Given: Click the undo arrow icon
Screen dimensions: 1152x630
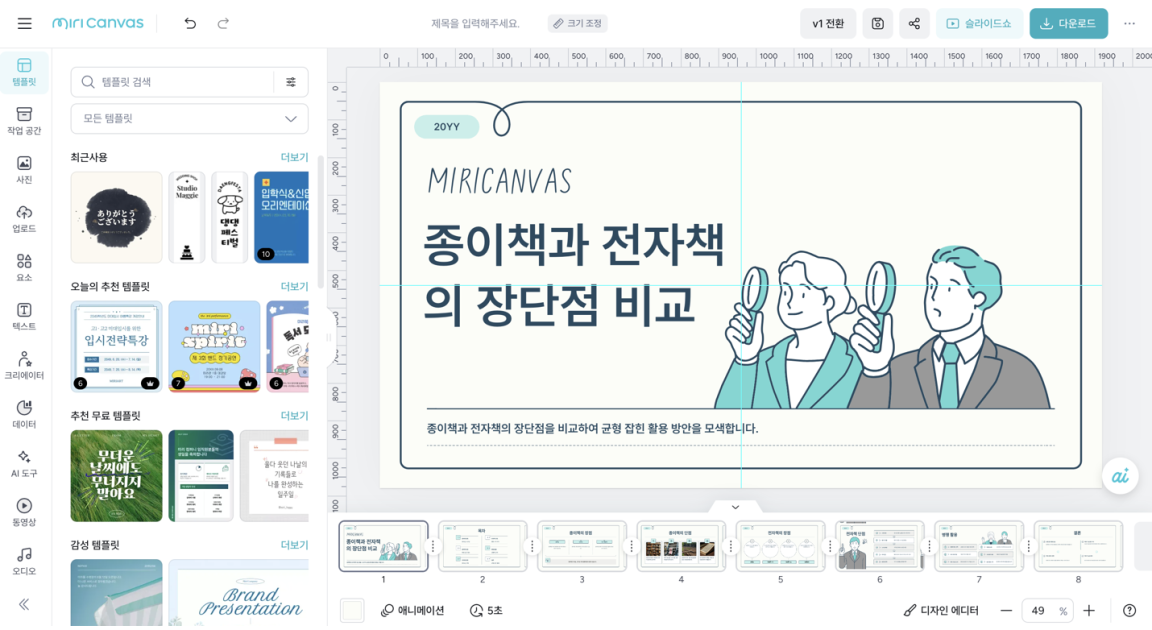Looking at the screenshot, I should click(190, 23).
